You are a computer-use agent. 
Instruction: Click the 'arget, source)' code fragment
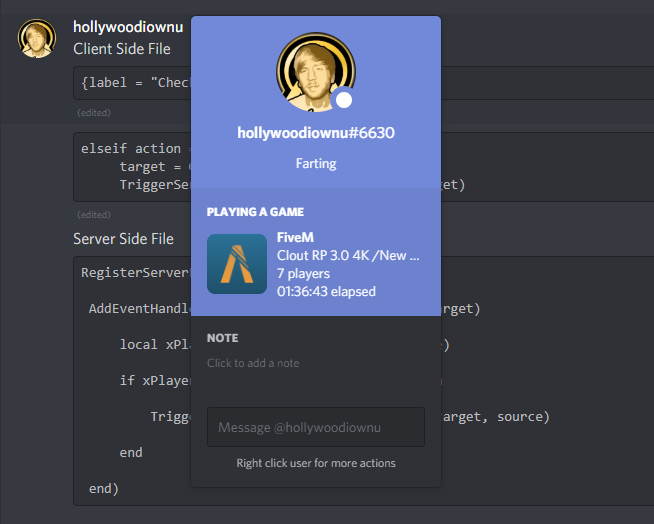495,416
